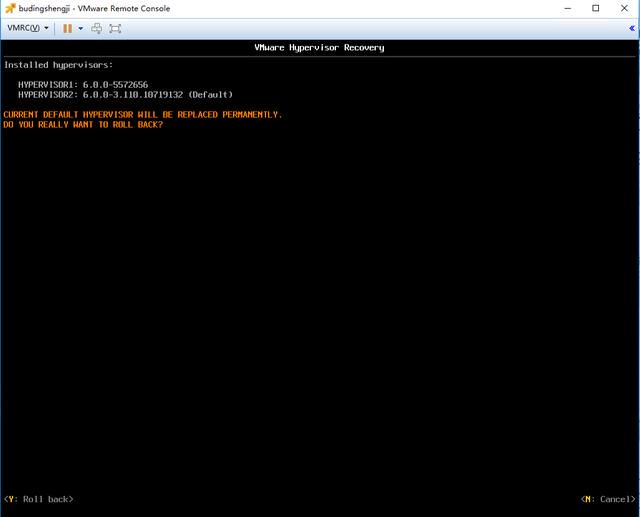Click the N: Cancel option
Viewport: 640px width, 517px height.
608,499
